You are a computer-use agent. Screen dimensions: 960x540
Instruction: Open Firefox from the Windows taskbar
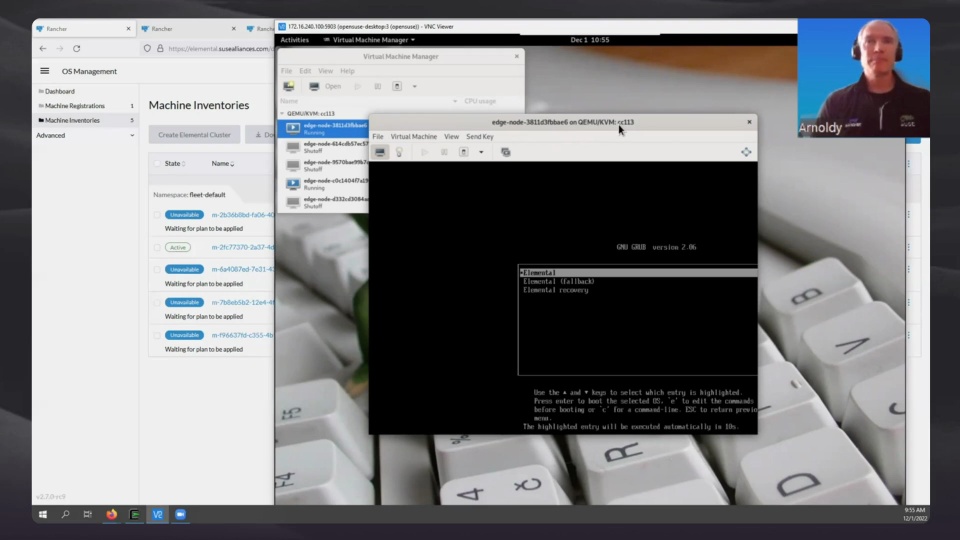point(111,514)
